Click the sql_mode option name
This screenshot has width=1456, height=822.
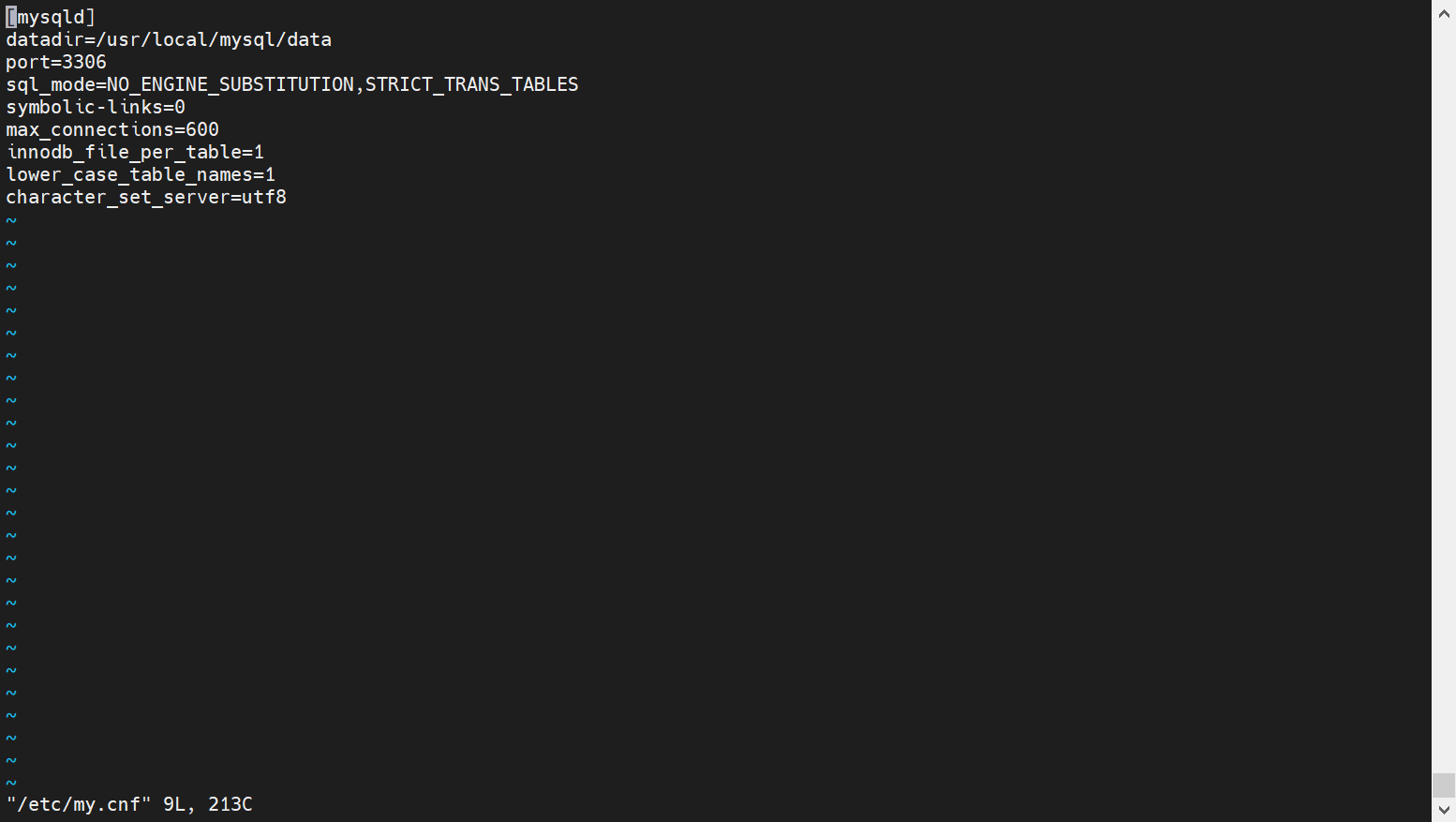point(50,84)
